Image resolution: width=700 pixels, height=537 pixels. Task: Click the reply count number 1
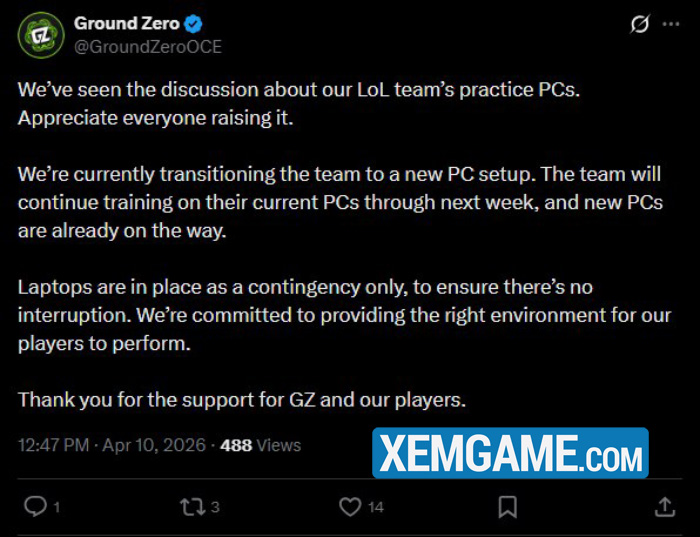[x=56, y=508]
